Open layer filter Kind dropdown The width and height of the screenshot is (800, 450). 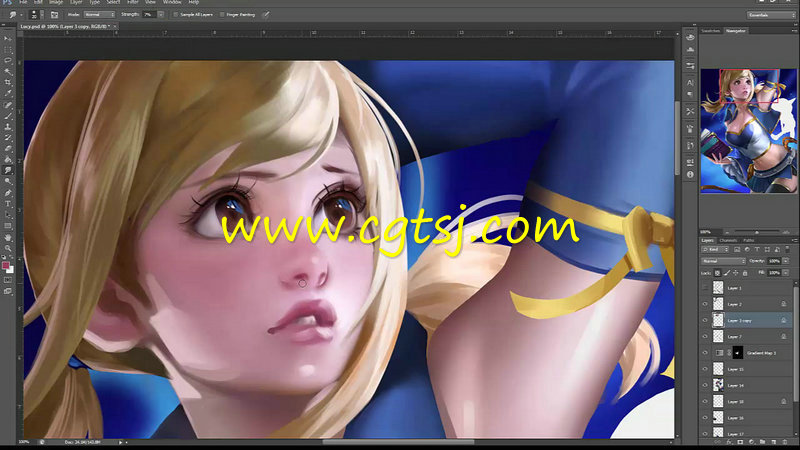[716, 249]
